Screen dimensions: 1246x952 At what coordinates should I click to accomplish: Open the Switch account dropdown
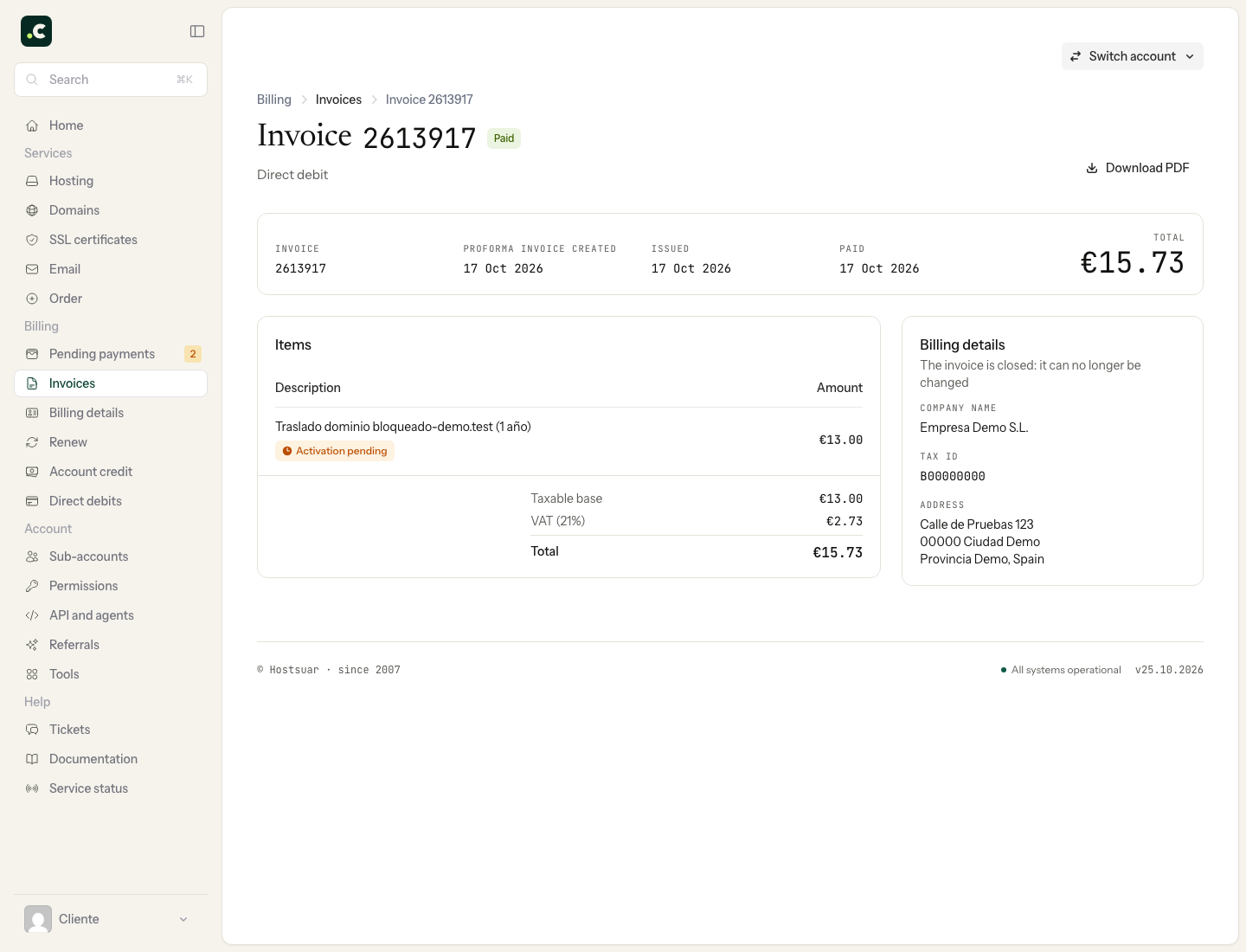point(1132,56)
